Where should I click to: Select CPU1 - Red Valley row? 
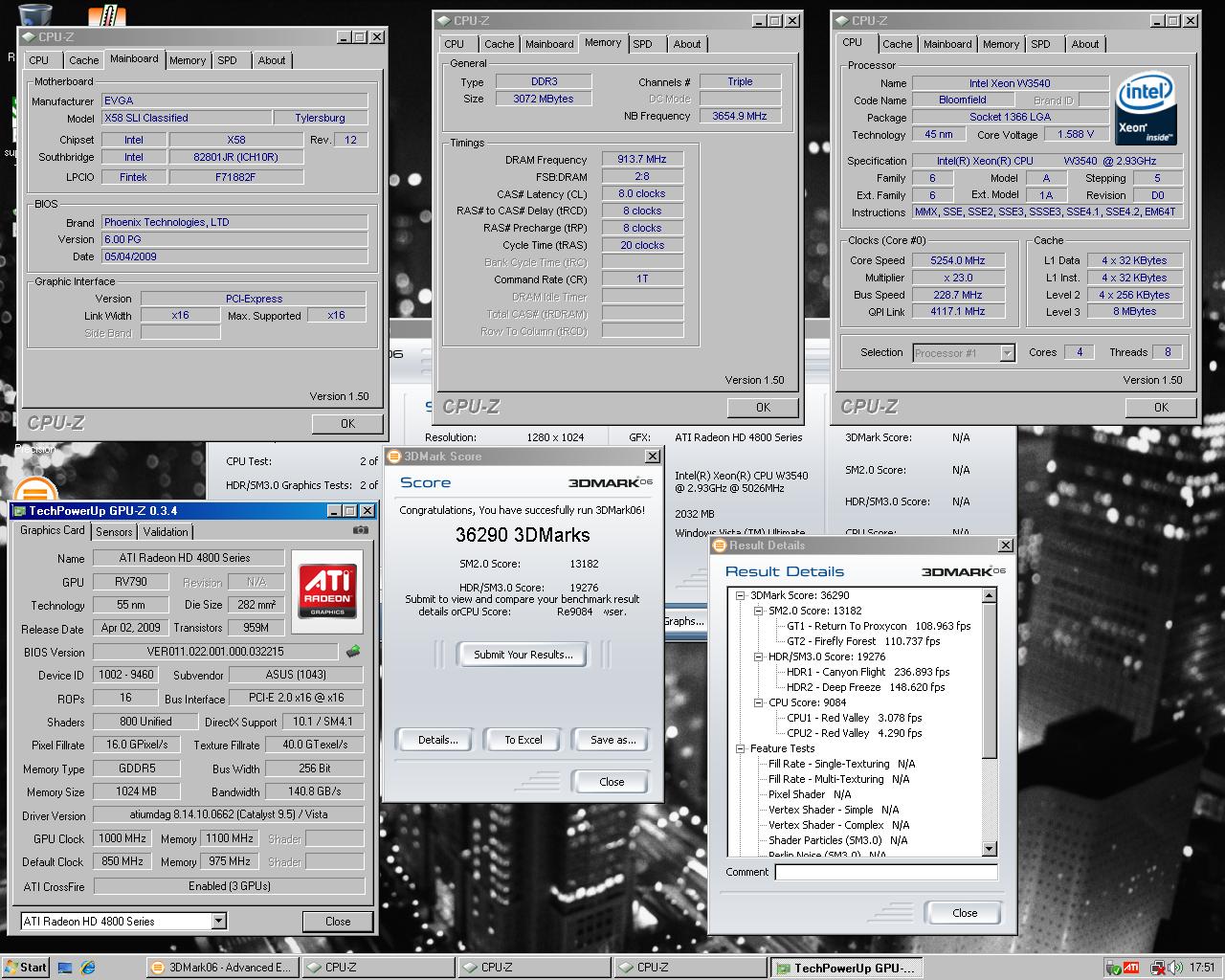pos(855,718)
